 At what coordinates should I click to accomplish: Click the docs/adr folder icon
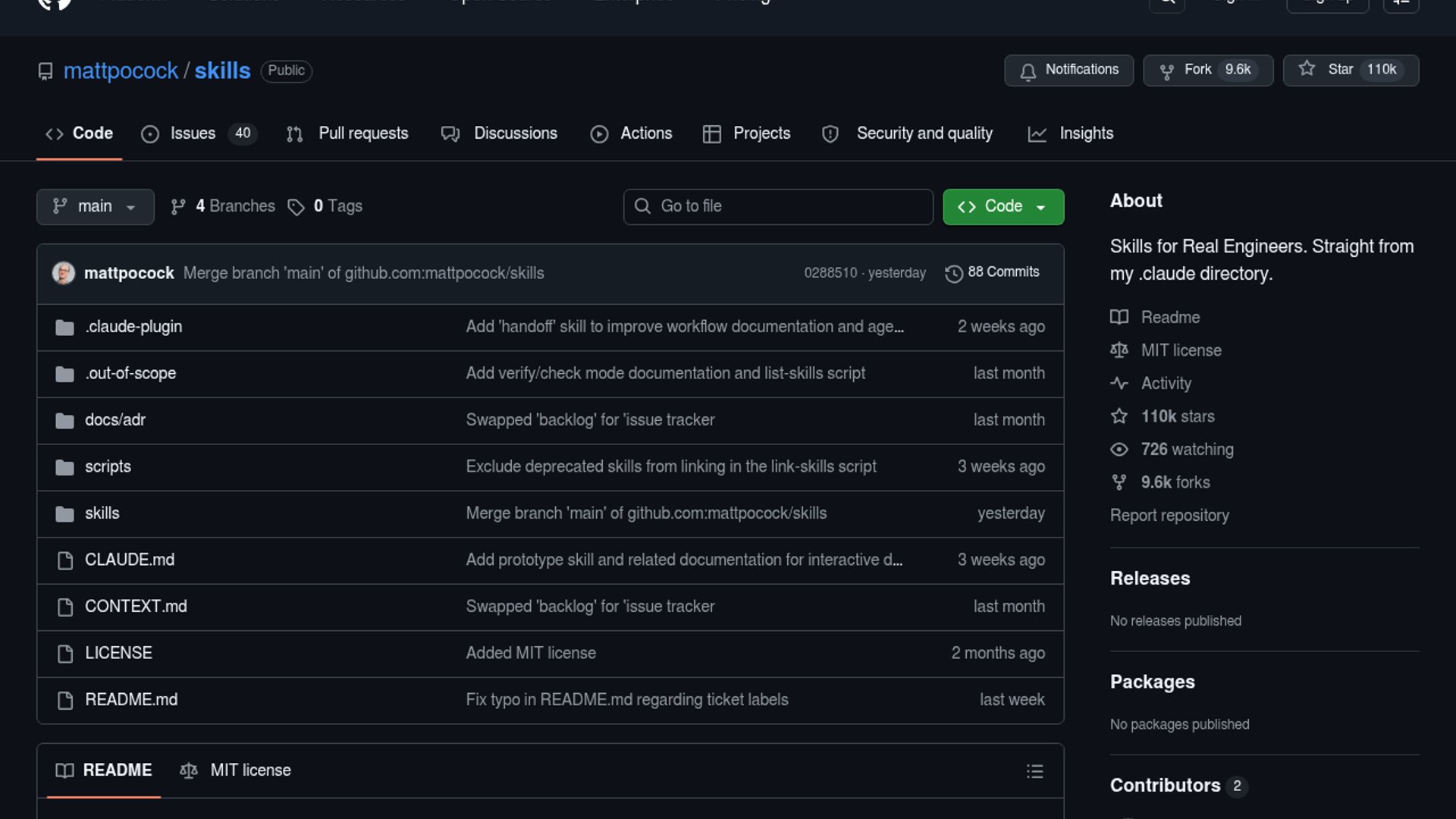(64, 421)
